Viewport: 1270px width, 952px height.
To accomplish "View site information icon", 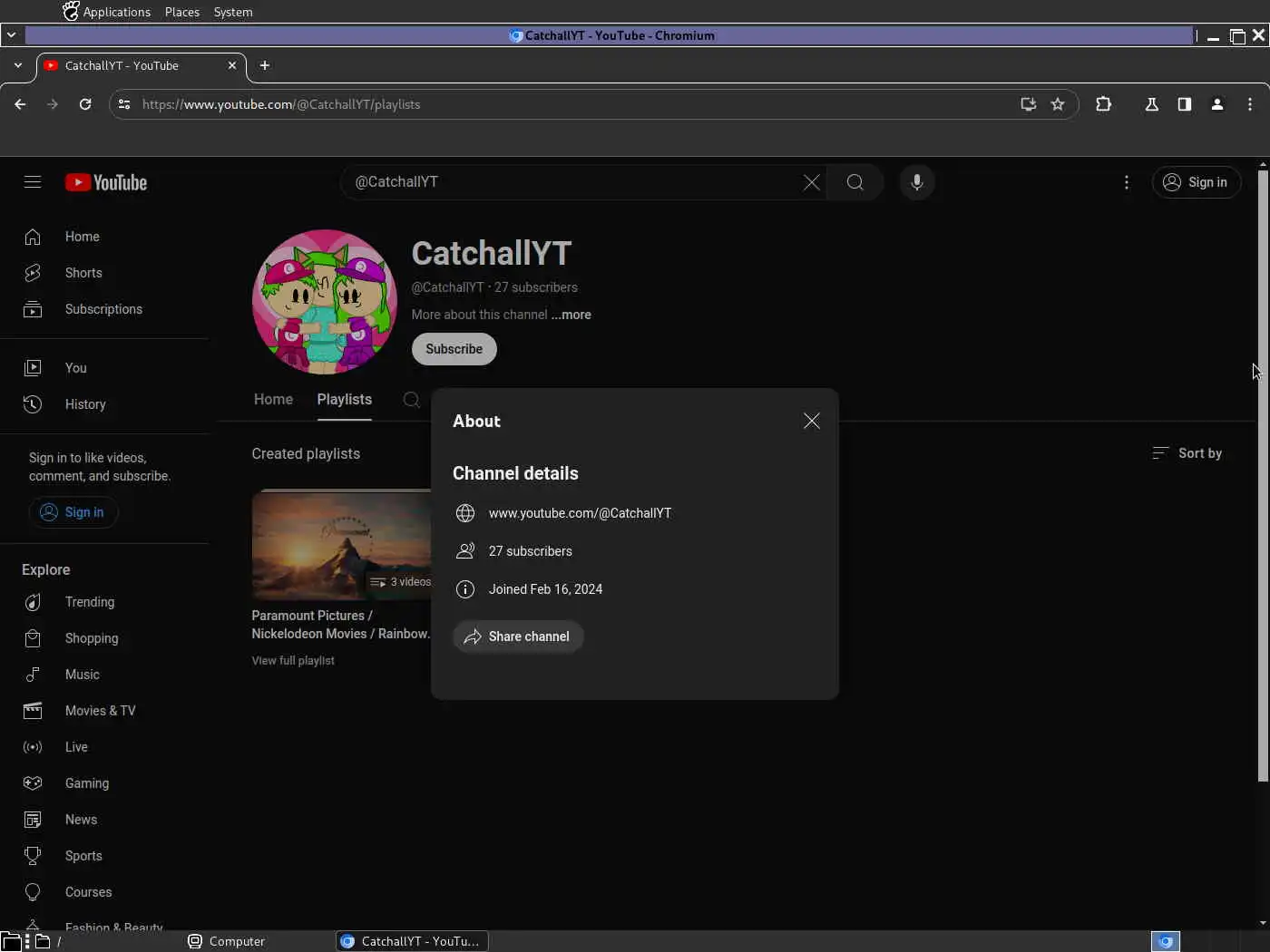I will point(125,104).
